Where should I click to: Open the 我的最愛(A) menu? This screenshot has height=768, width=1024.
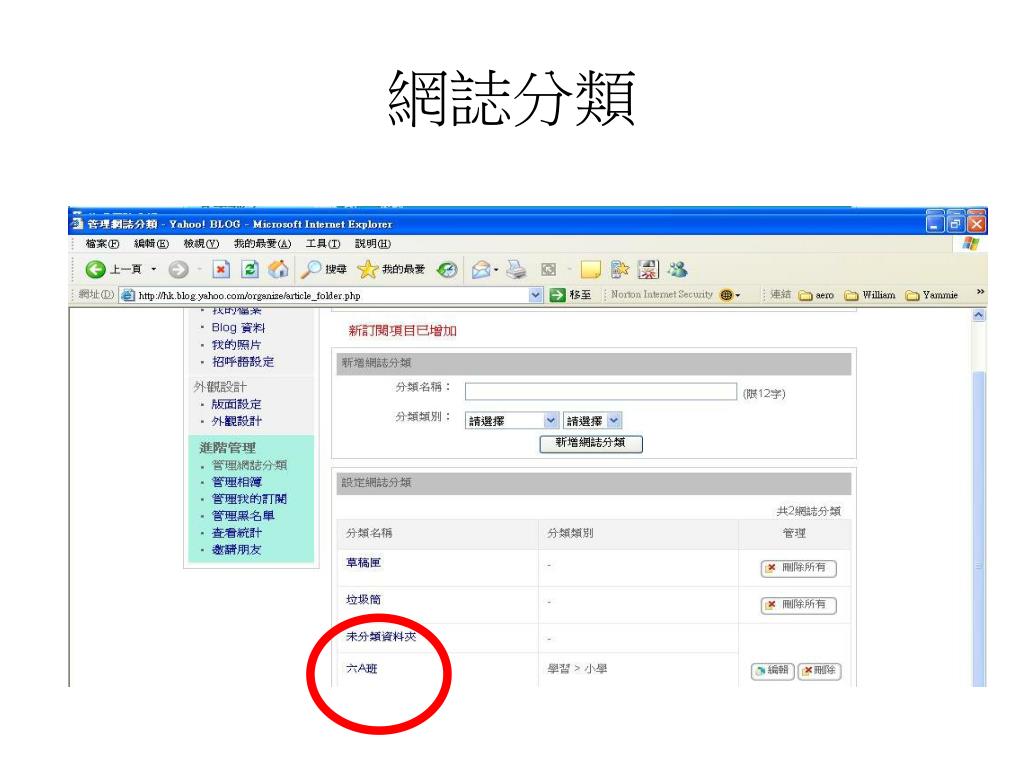(263, 244)
